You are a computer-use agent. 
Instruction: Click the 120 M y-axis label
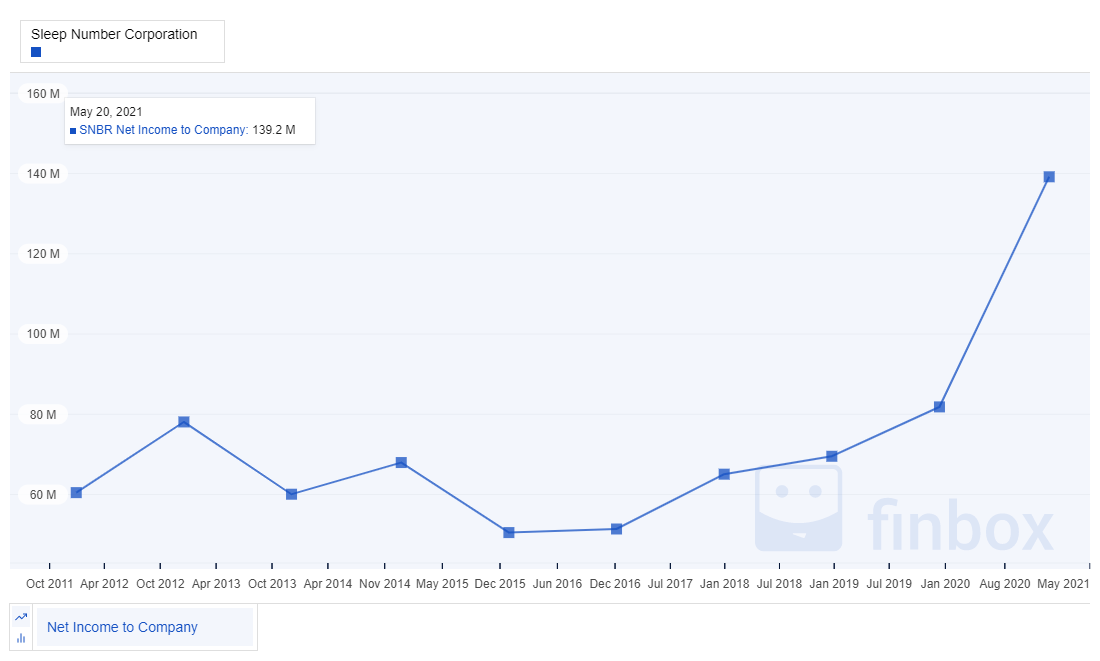(43, 253)
